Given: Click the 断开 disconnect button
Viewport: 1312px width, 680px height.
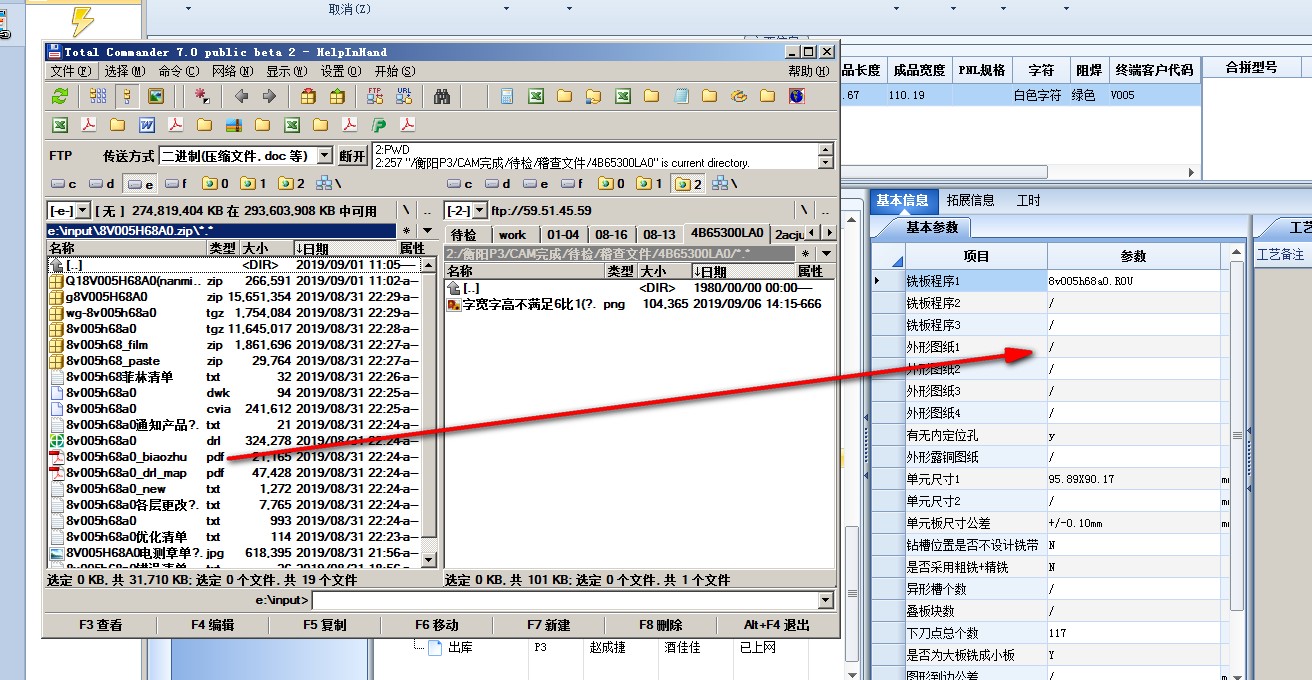Looking at the screenshot, I should click(352, 156).
